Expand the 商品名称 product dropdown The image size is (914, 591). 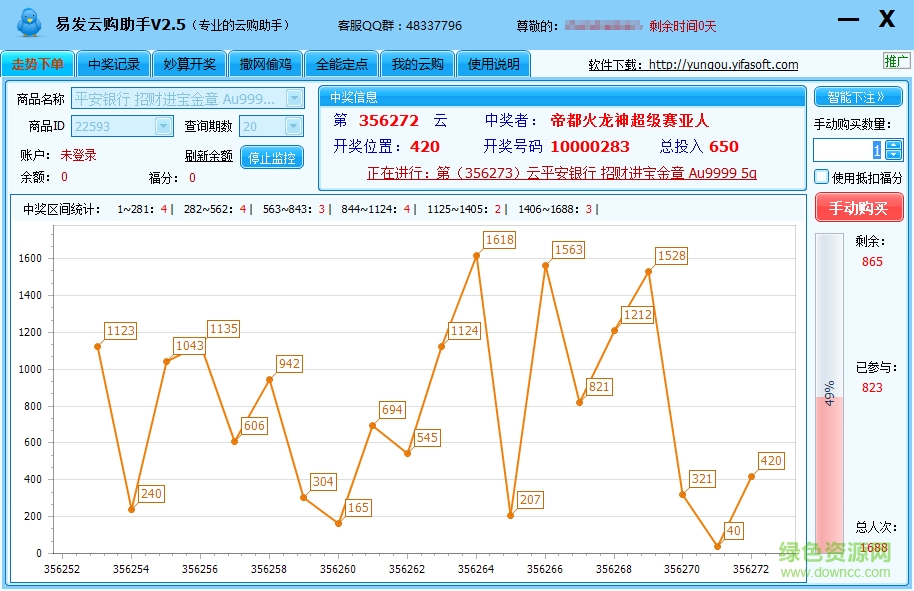[x=293, y=97]
